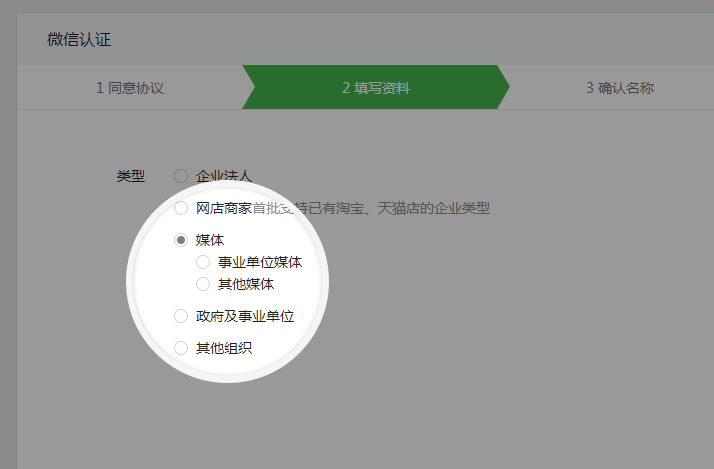Click the 媒体 option text label
The width and height of the screenshot is (714, 469).
tap(210, 240)
